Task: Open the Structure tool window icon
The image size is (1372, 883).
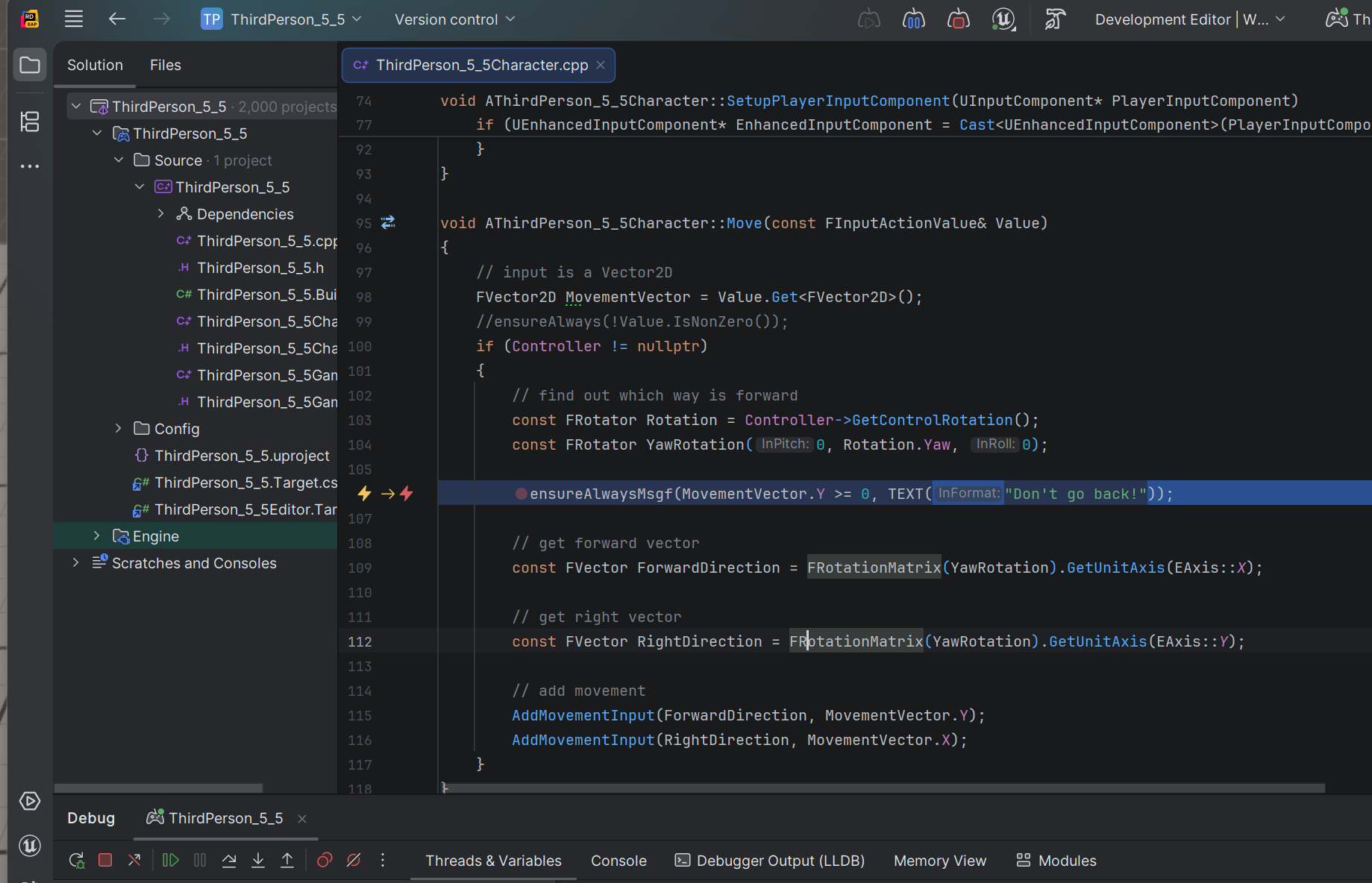Action: [30, 122]
